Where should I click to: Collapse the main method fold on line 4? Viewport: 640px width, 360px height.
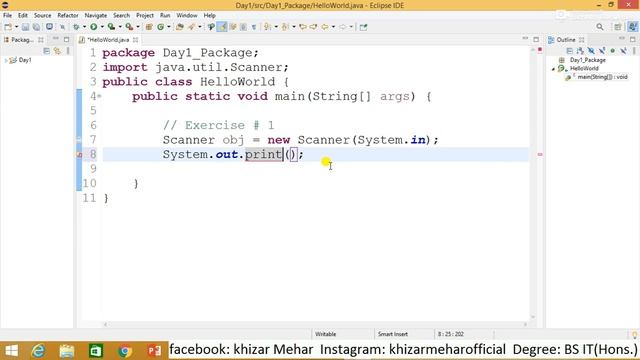[x=99, y=97]
